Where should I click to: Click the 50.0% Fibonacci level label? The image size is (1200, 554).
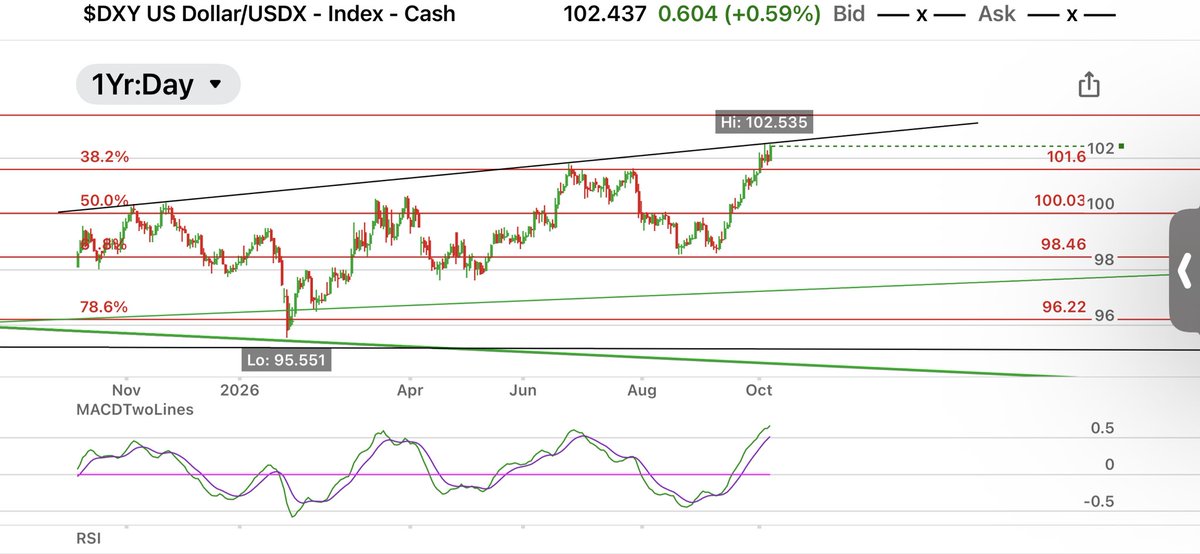104,201
